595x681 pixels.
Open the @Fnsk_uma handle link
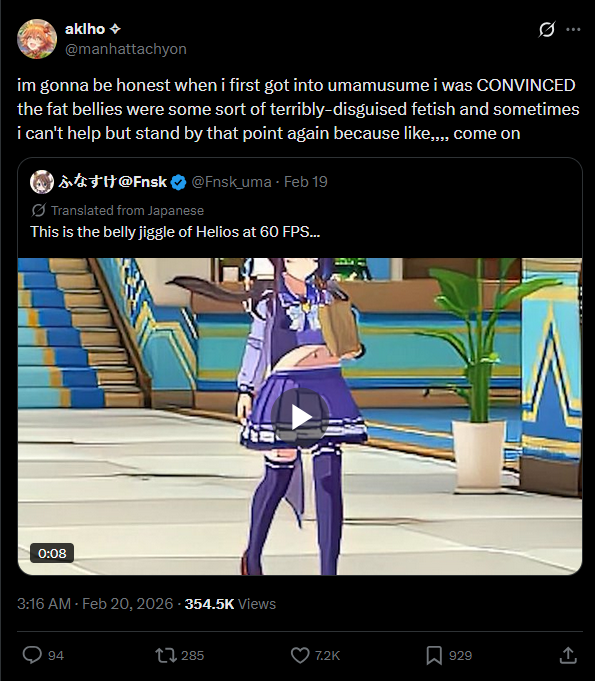click(x=231, y=182)
